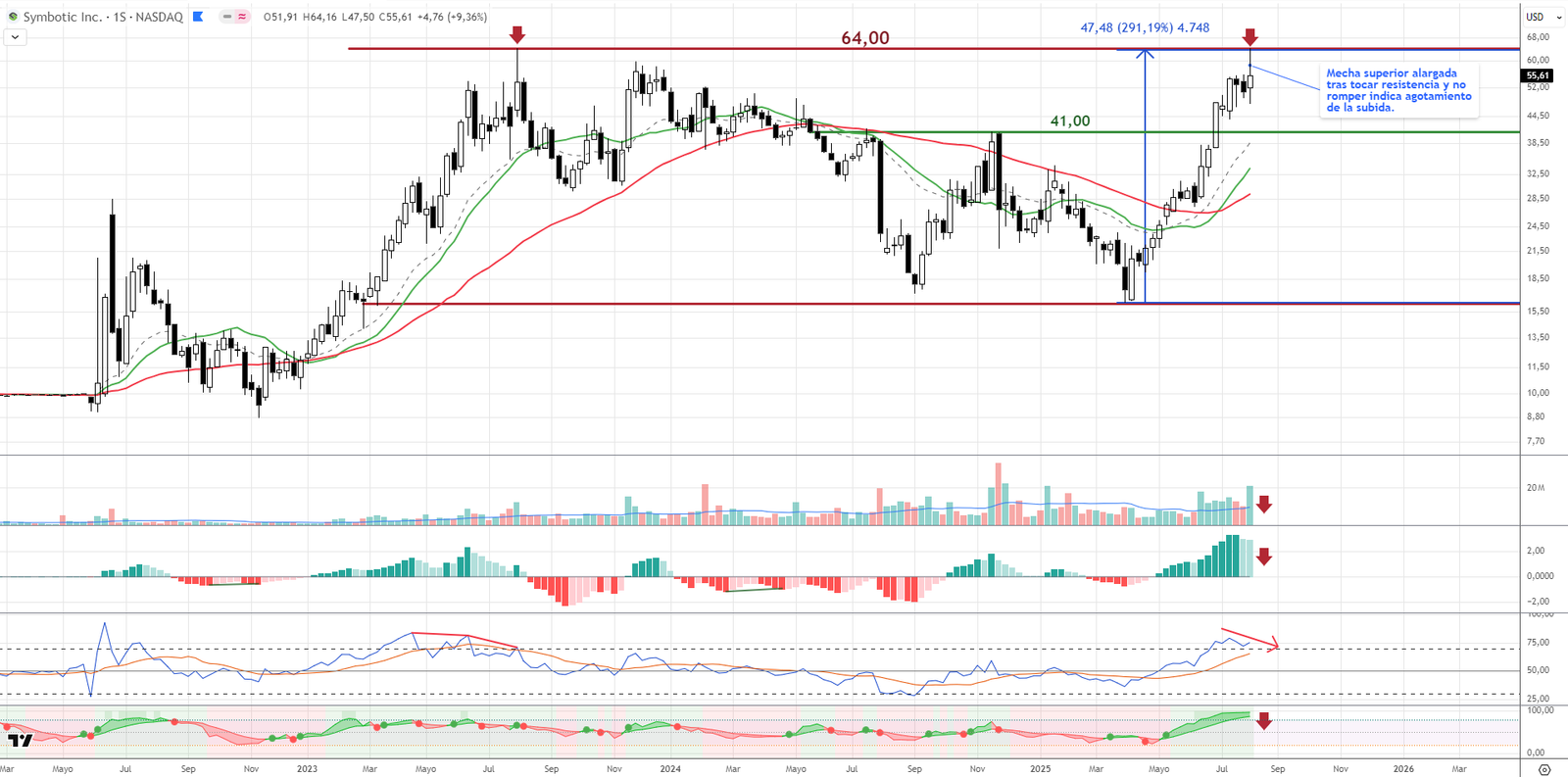Select the 47,48 (291,19%) measurement label
1568x777 pixels.
pyautogui.click(x=1145, y=27)
